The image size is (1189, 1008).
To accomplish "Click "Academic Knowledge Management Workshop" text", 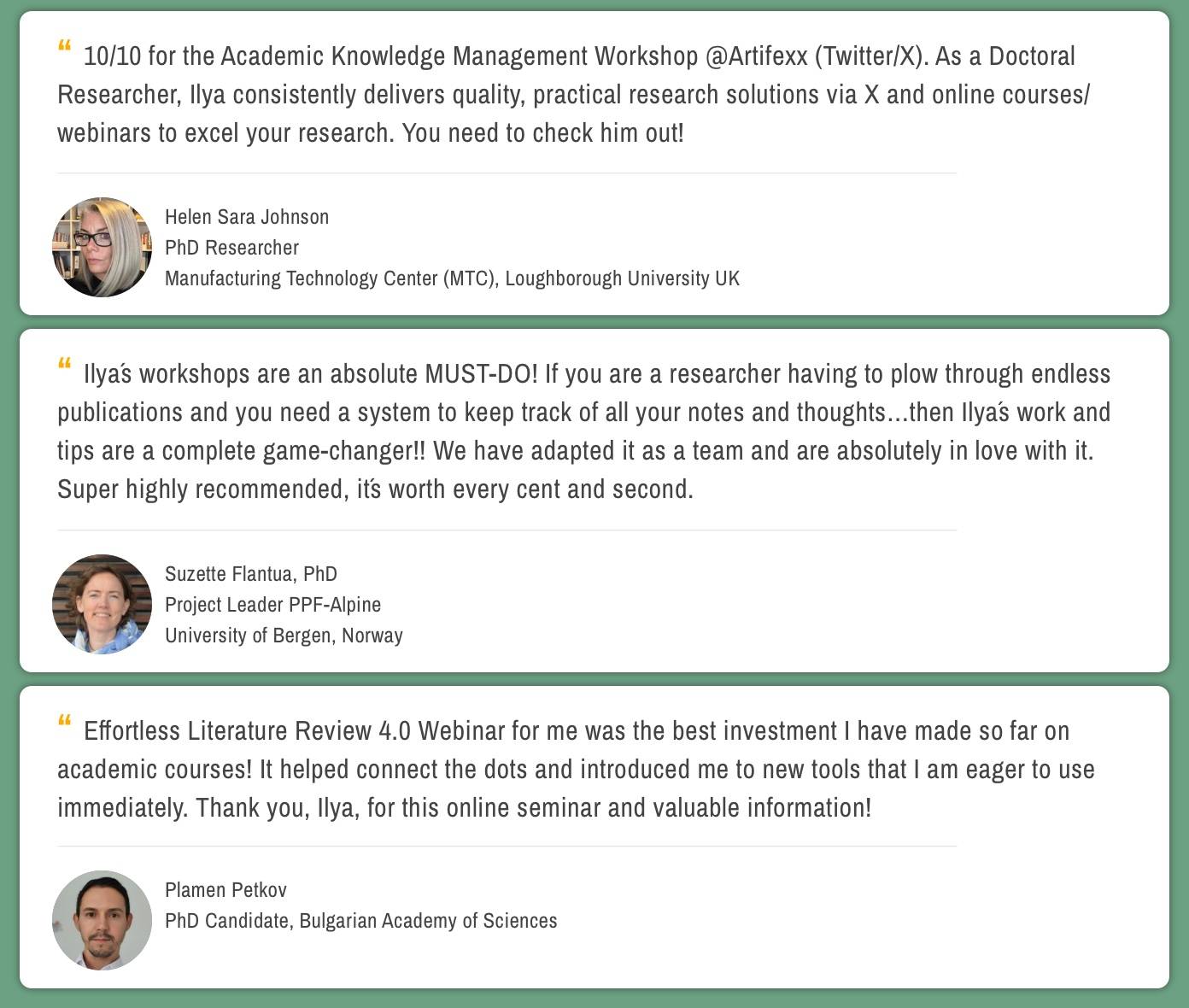I will click(460, 56).
